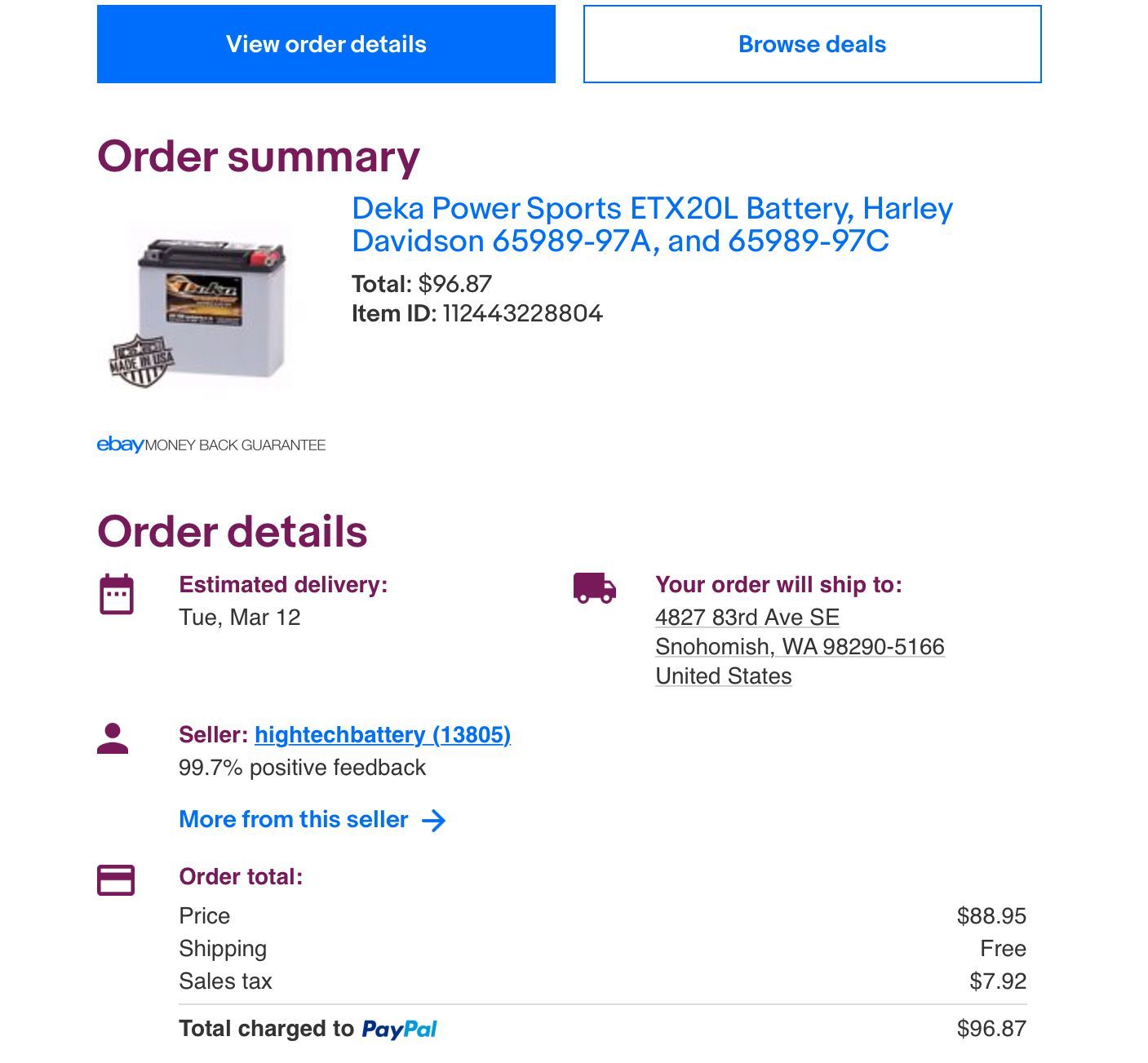Screen dimensions: 1148x1063
Task: Click the credit card icon beside Order total
Action: tap(116, 880)
